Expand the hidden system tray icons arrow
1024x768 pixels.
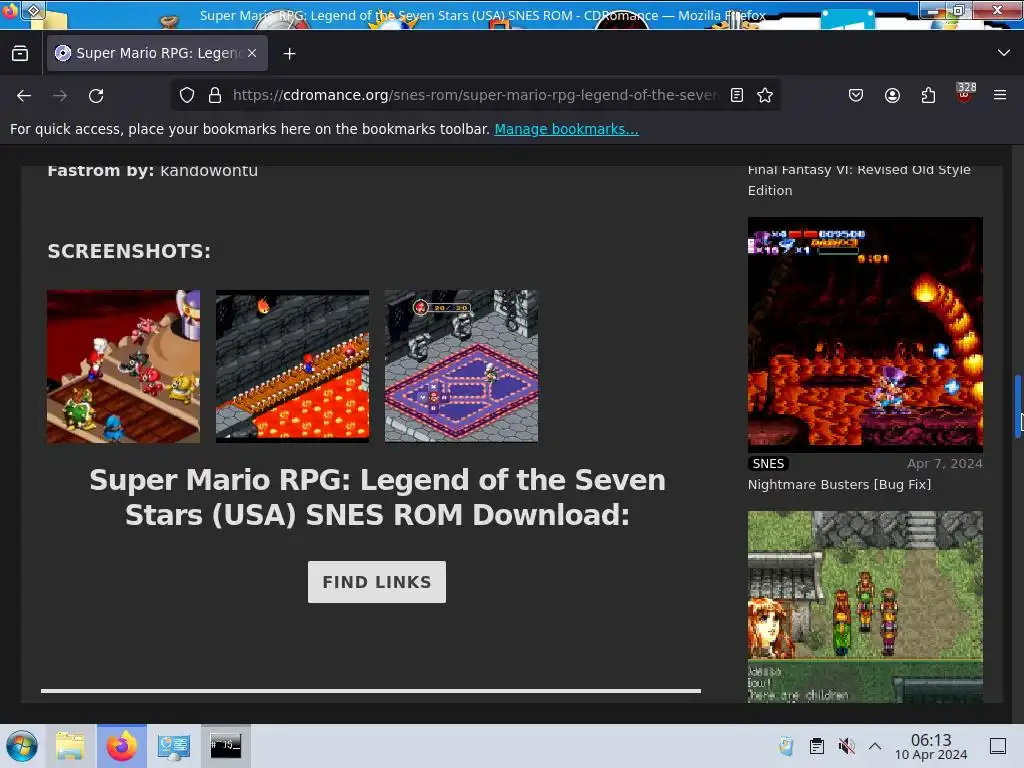tap(875, 746)
